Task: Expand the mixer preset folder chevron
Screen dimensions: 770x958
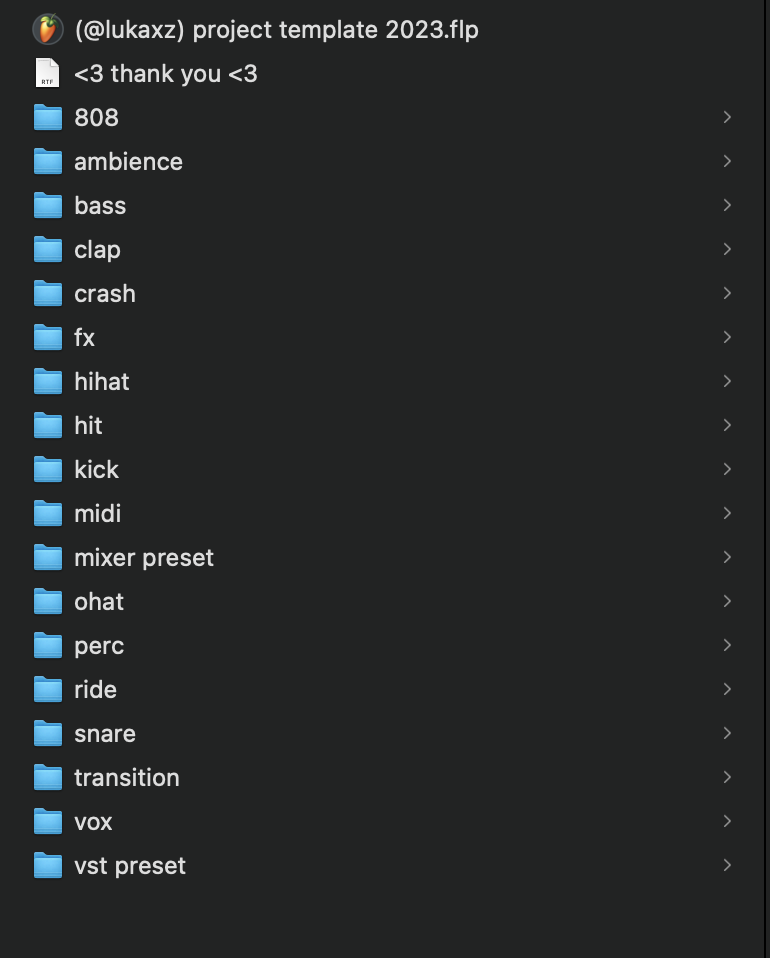Action: click(x=727, y=558)
